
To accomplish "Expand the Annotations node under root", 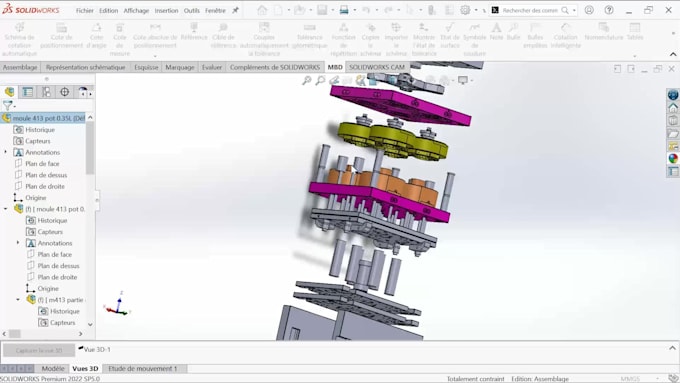I will coord(6,152).
